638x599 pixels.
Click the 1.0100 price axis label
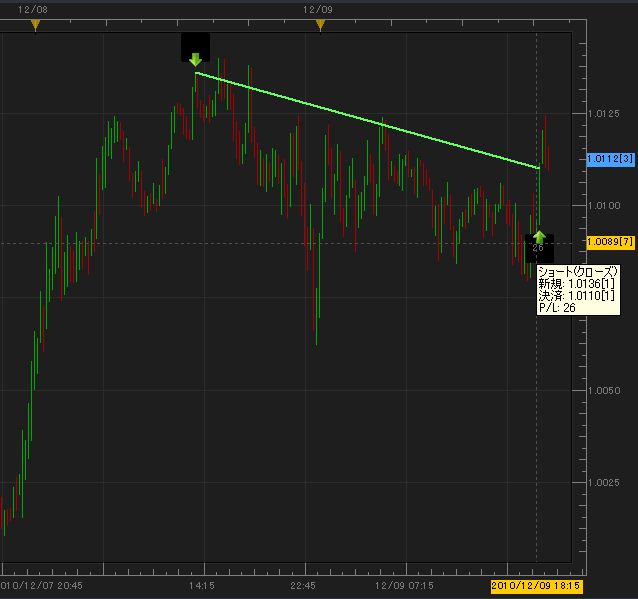603,206
